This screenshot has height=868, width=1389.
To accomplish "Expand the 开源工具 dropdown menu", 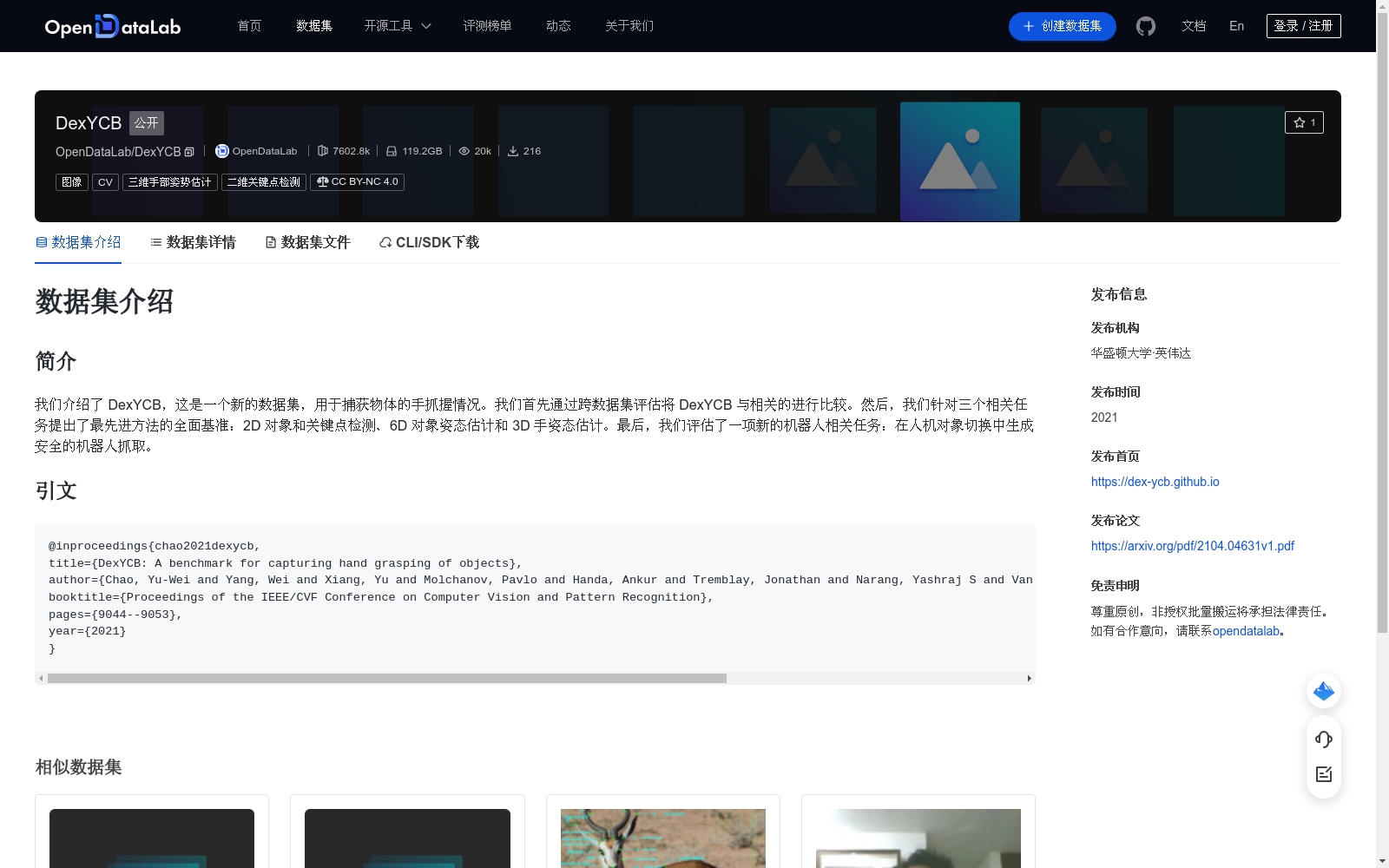I will click(x=398, y=26).
